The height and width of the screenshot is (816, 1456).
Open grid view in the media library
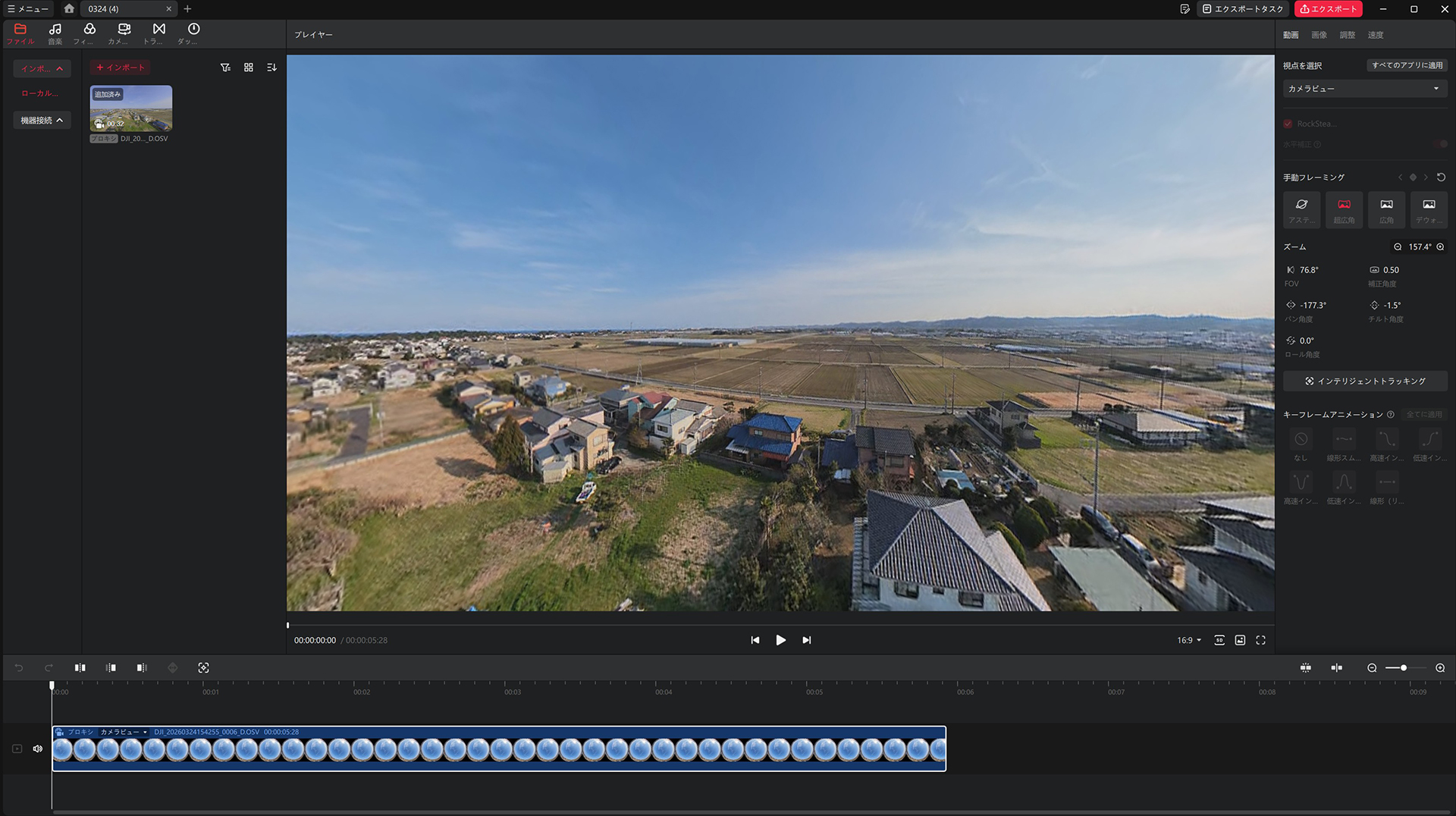coord(248,67)
